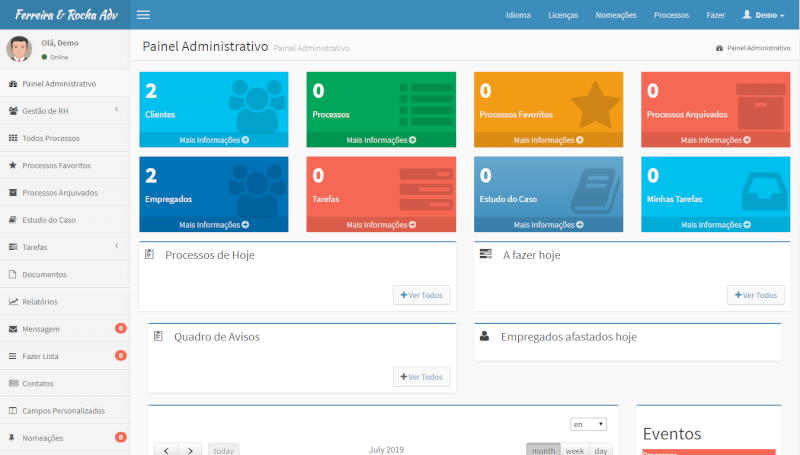Click the user avatar picture in sidebar

coord(19,49)
